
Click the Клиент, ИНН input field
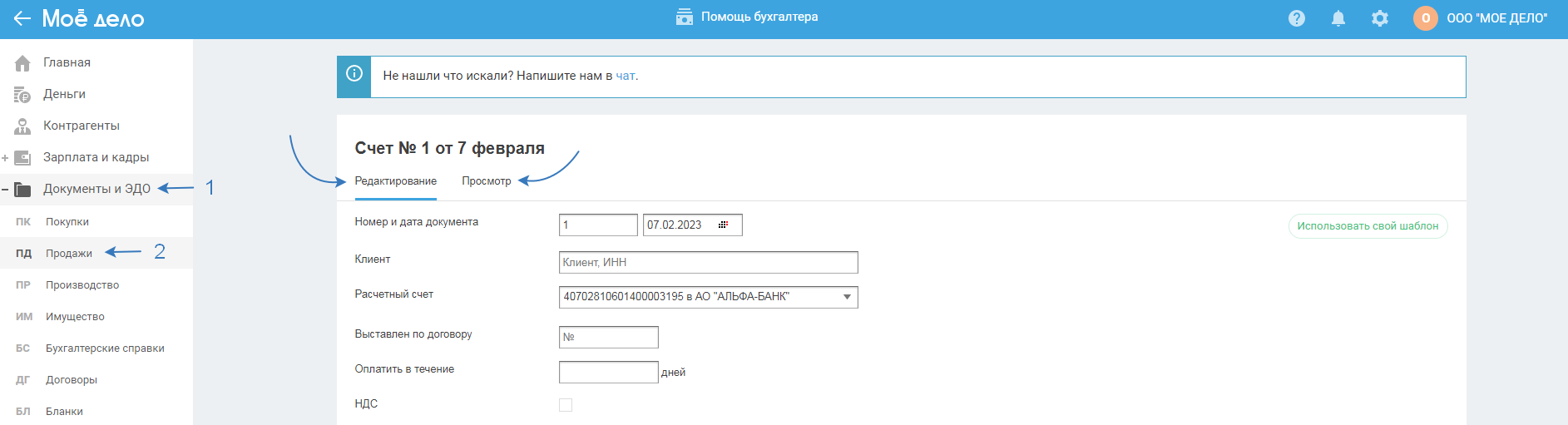(x=708, y=263)
